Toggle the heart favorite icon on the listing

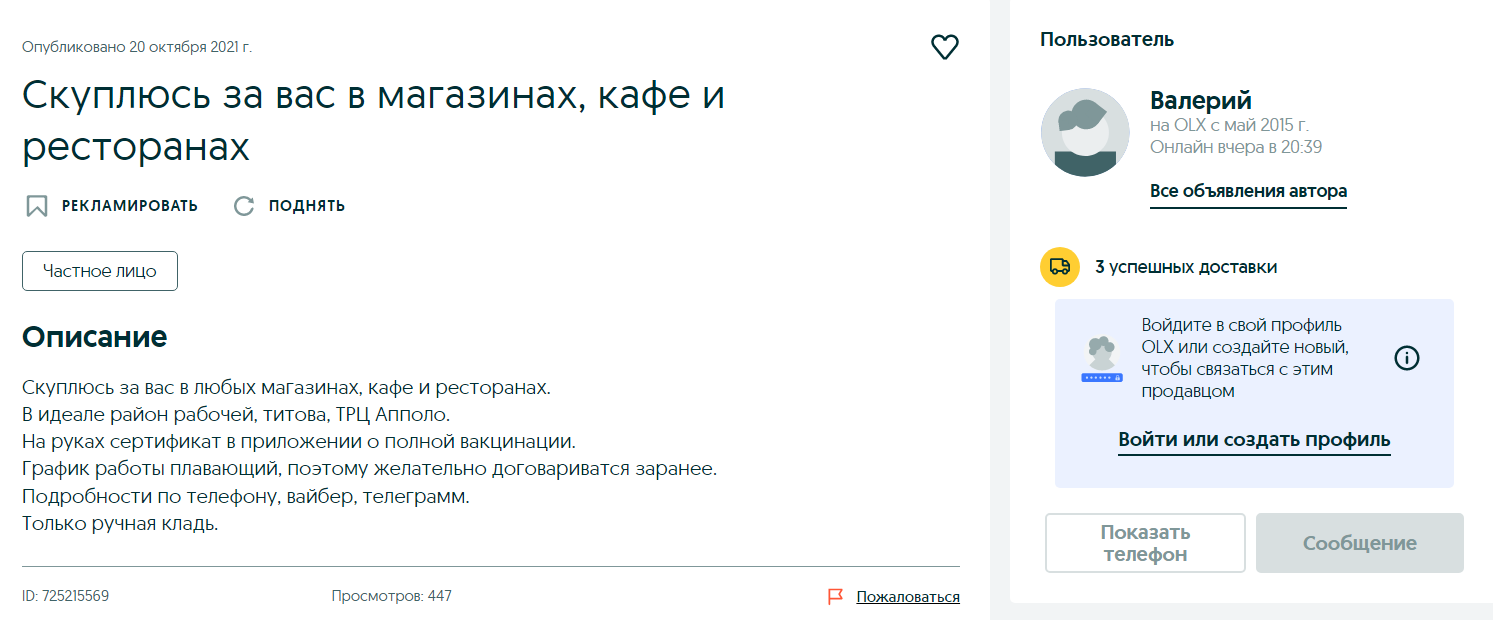944,46
